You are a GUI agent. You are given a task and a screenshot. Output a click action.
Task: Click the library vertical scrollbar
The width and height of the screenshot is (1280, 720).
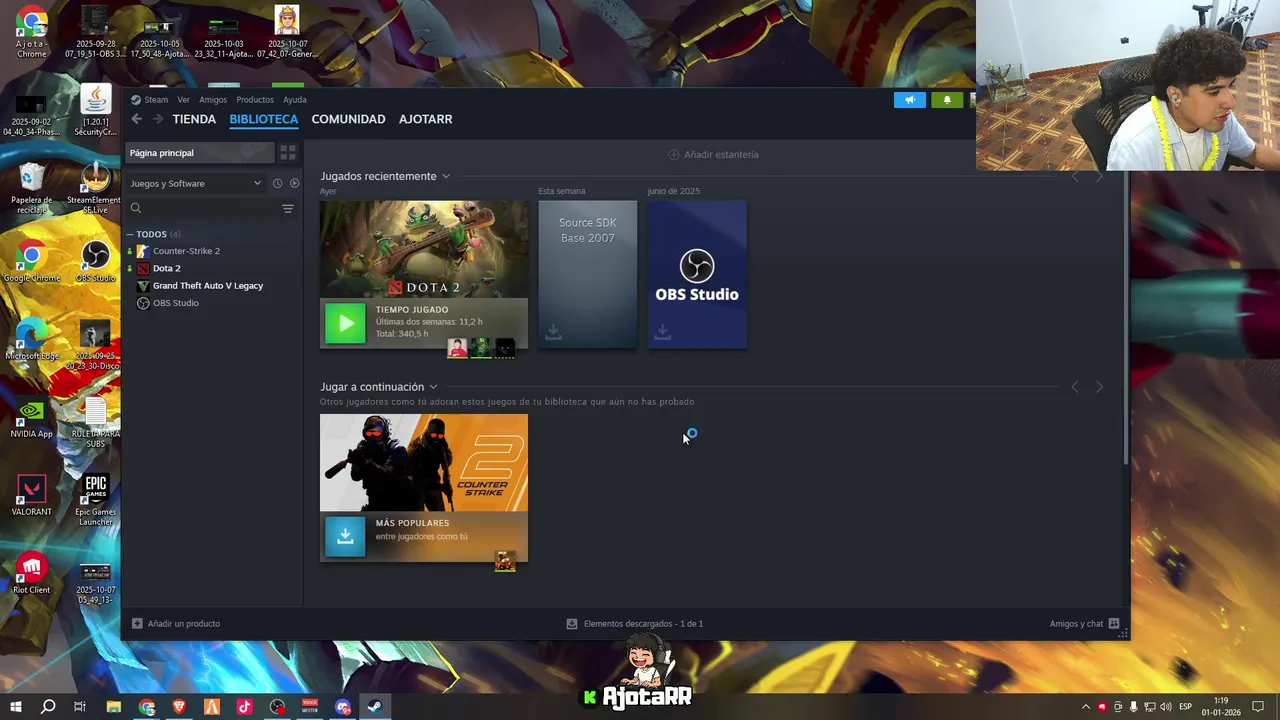[x=1127, y=318]
